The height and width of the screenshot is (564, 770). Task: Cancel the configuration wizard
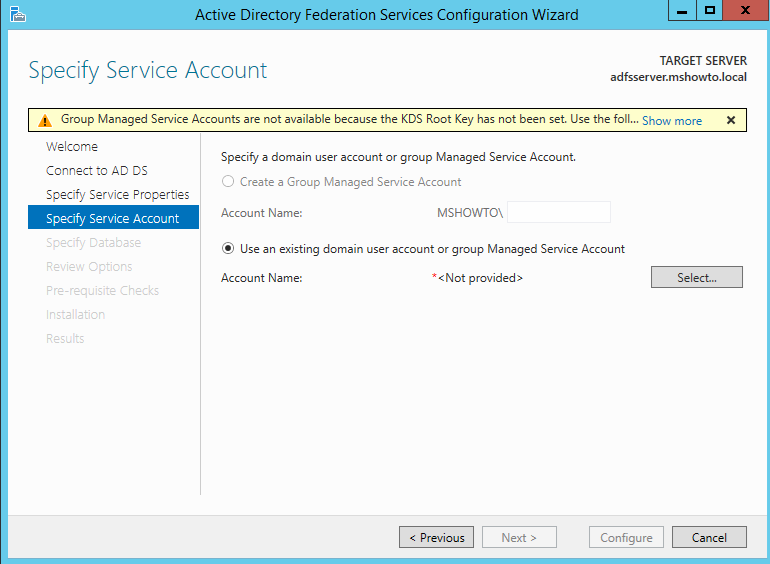(x=709, y=537)
